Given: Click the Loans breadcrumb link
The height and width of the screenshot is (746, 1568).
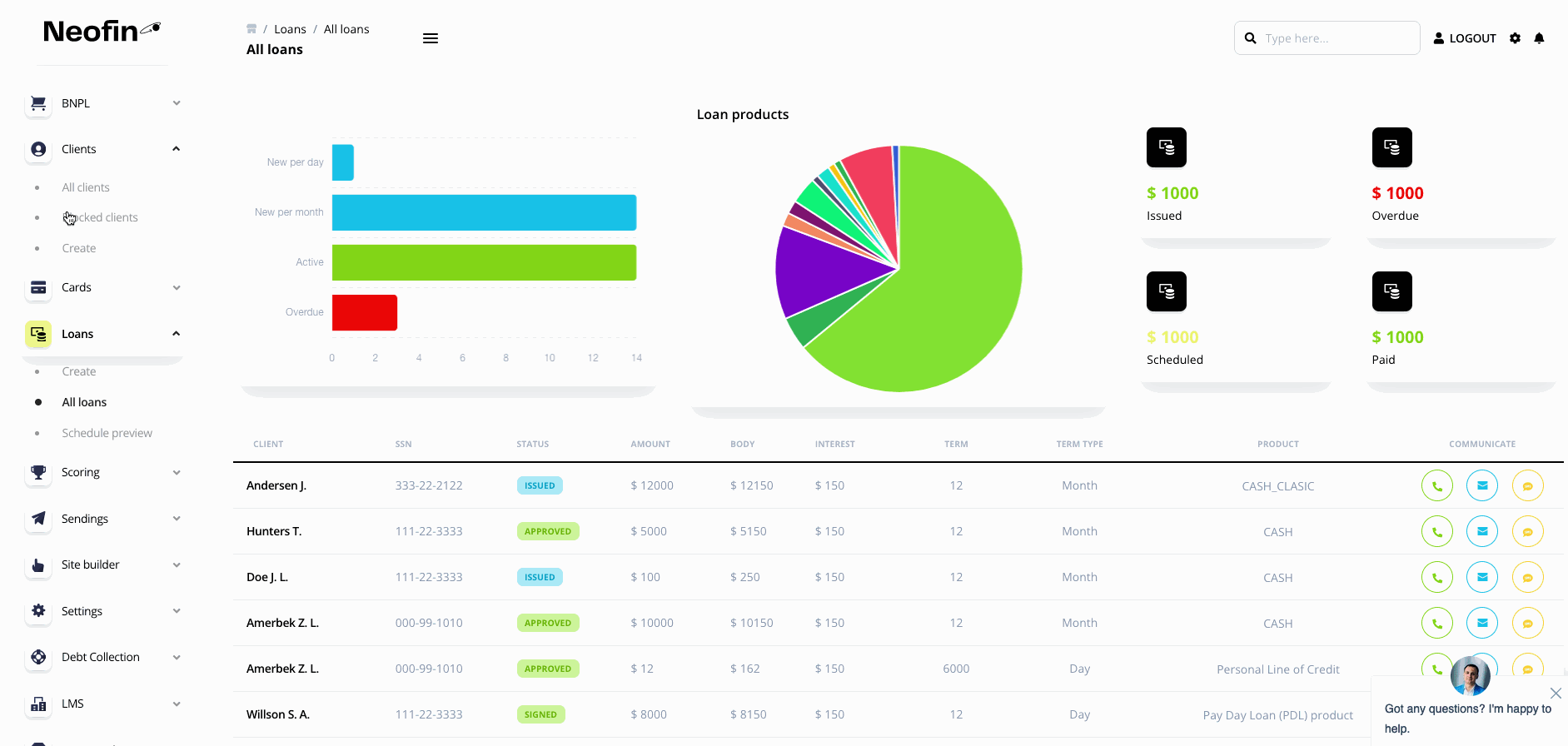Looking at the screenshot, I should tap(290, 29).
